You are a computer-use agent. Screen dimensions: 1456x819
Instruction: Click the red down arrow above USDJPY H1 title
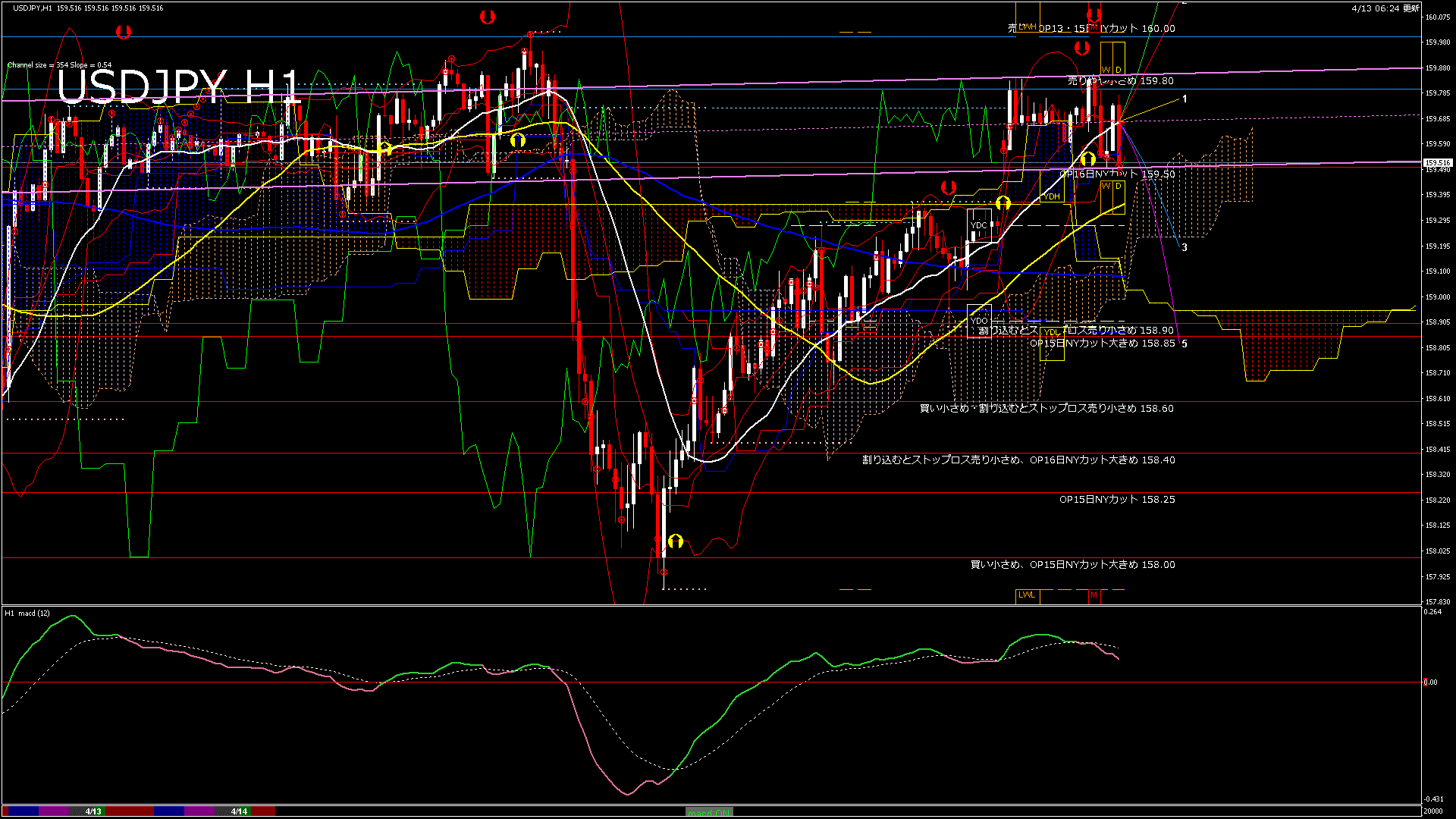pos(124,32)
